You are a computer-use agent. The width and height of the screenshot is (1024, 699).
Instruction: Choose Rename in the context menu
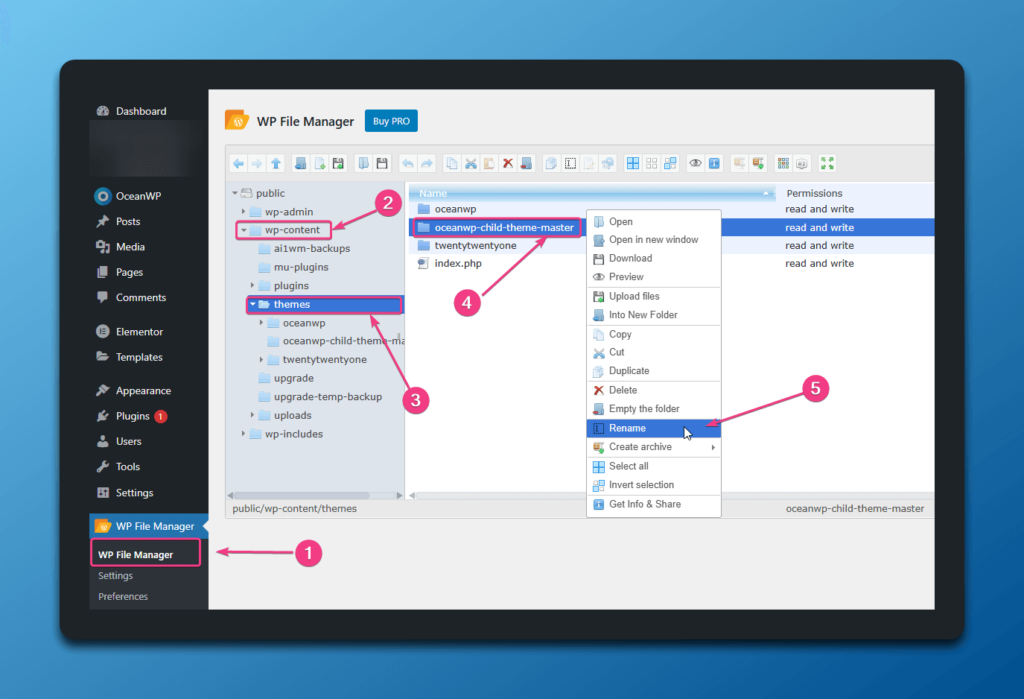click(654, 429)
